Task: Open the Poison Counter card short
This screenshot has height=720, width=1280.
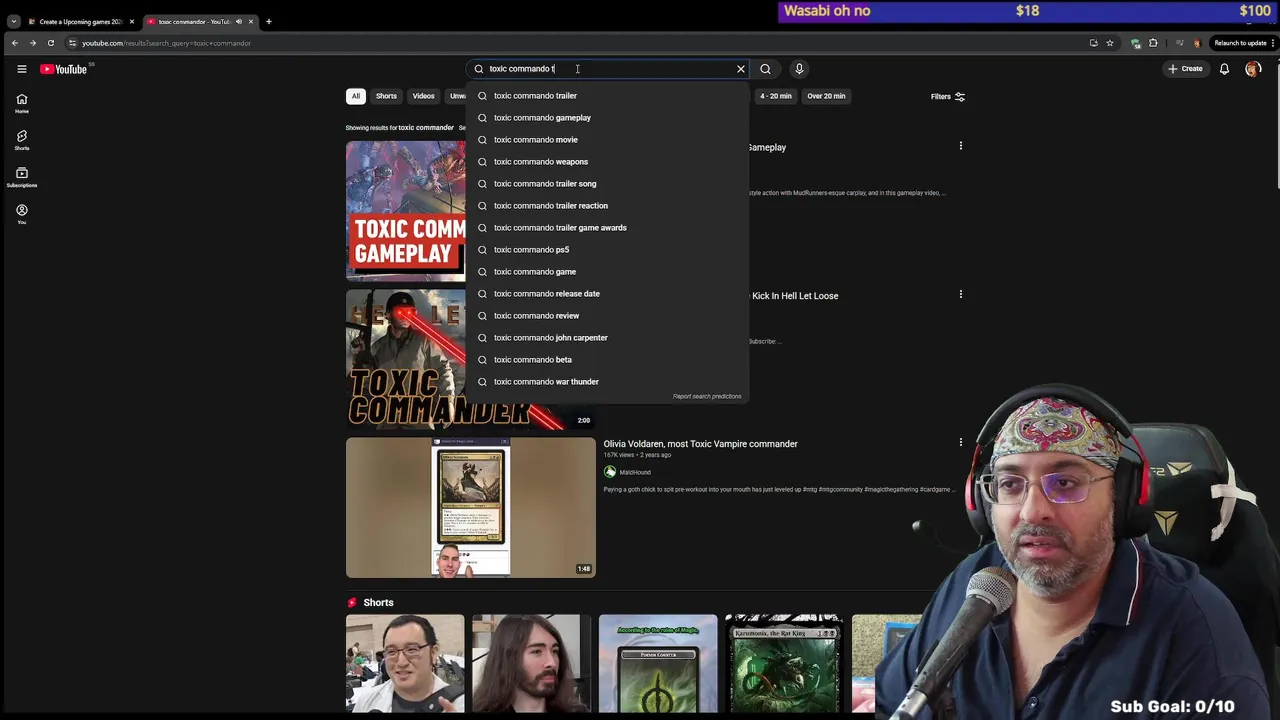Action: [x=658, y=664]
